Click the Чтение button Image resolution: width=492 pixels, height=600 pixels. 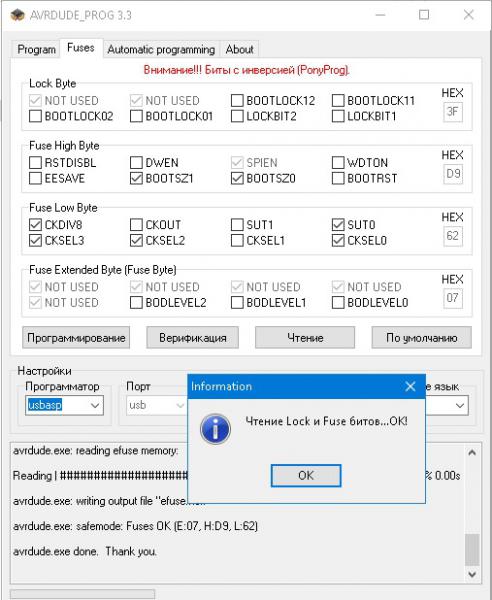coord(305,338)
